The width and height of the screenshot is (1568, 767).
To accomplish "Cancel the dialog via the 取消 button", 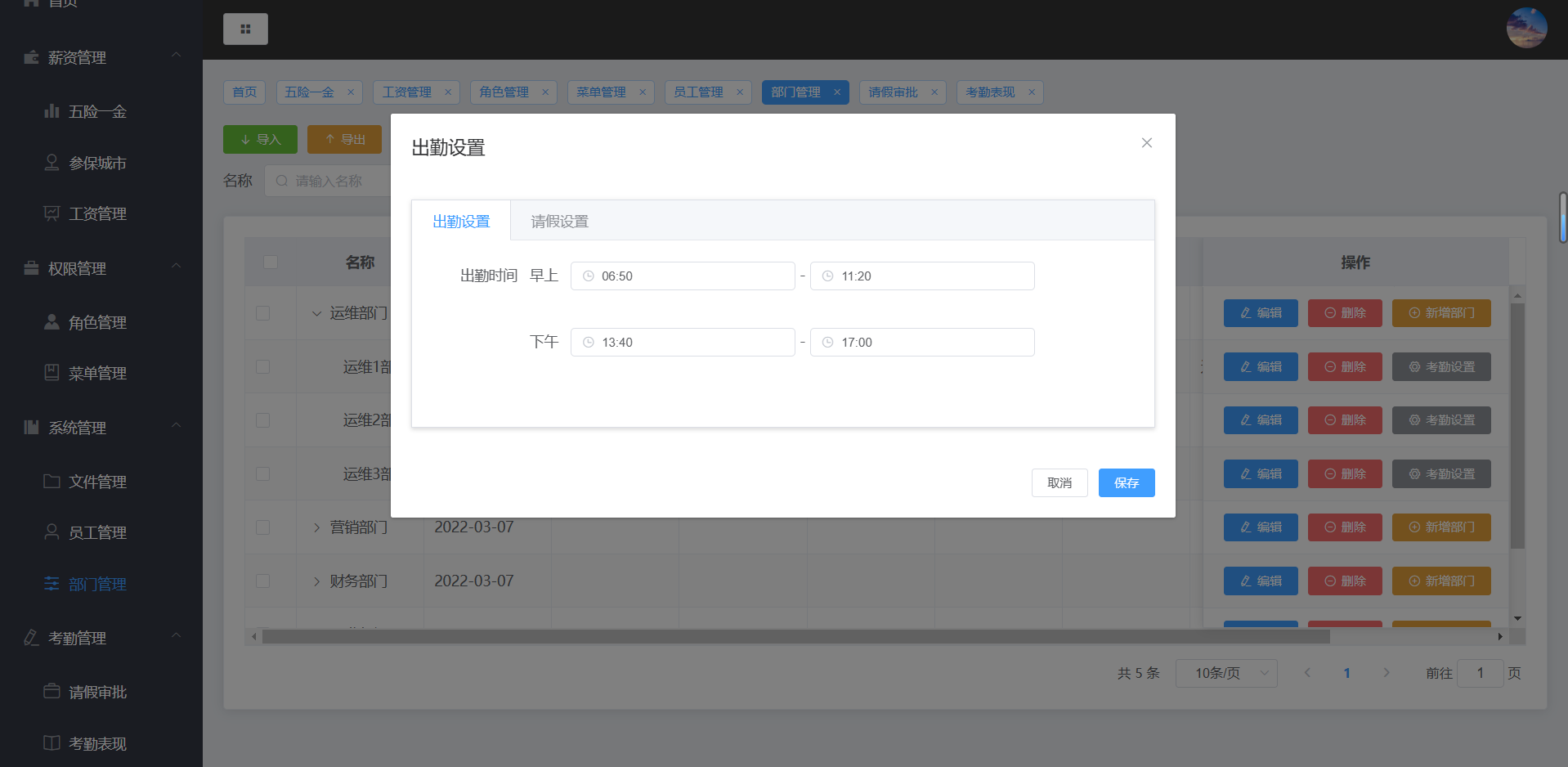I will pyautogui.click(x=1059, y=482).
